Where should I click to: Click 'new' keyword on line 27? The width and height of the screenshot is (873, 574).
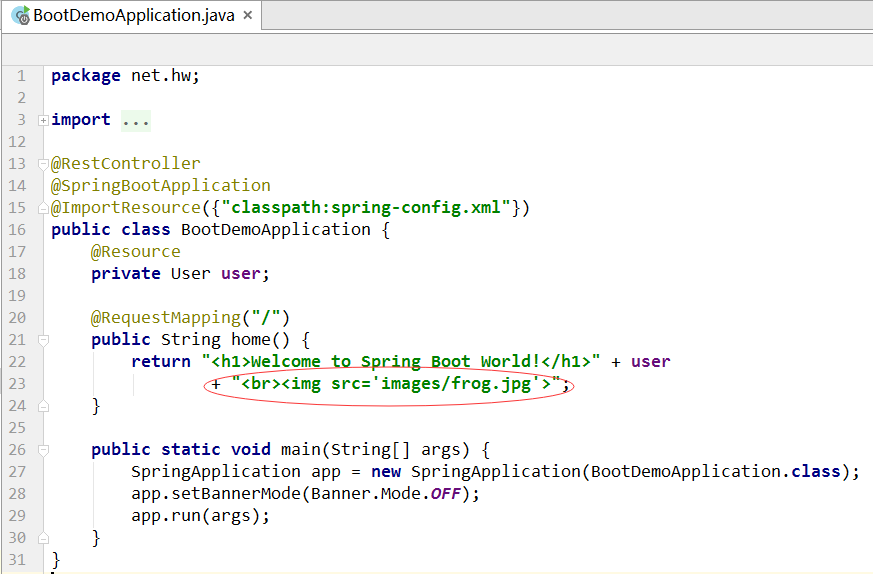(x=386, y=472)
